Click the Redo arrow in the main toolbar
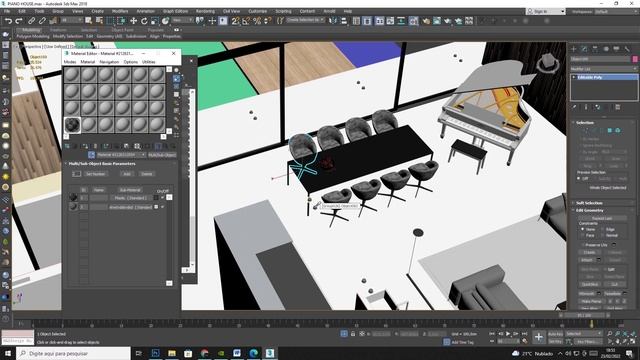This screenshot has height=360, width=640. [x=19, y=20]
